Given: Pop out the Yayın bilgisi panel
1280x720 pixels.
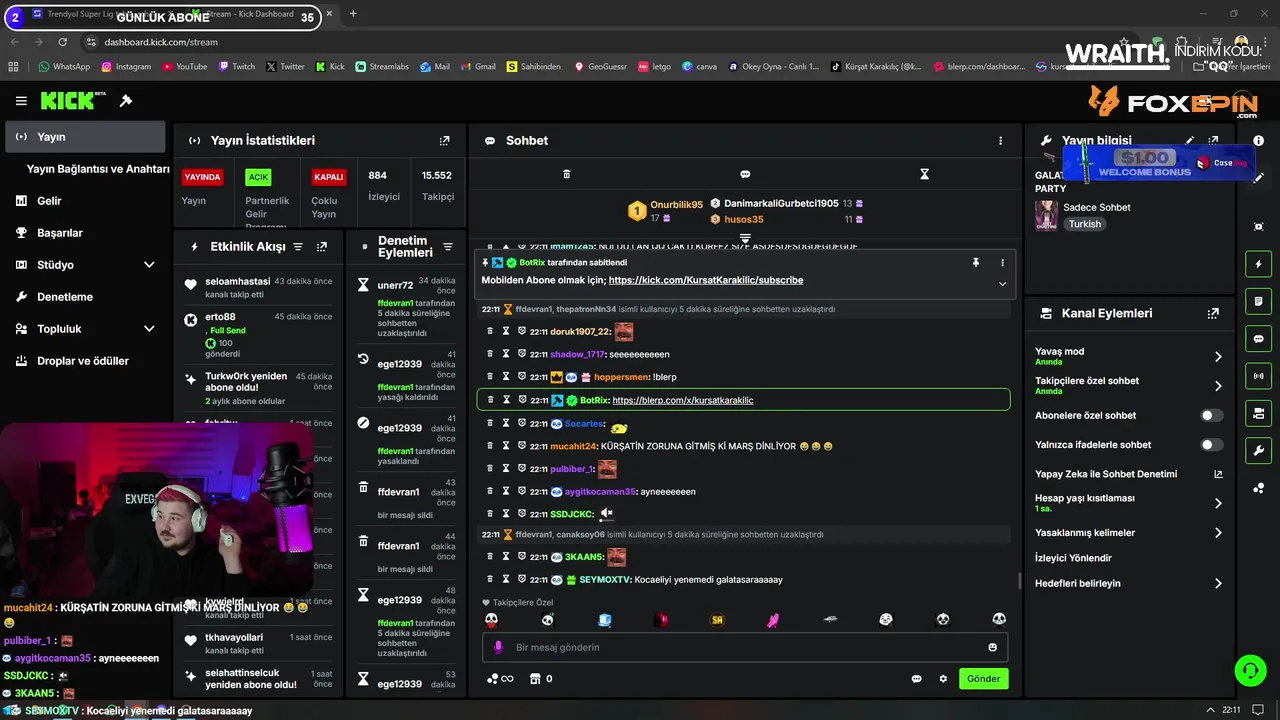Looking at the screenshot, I should 1213,141.
